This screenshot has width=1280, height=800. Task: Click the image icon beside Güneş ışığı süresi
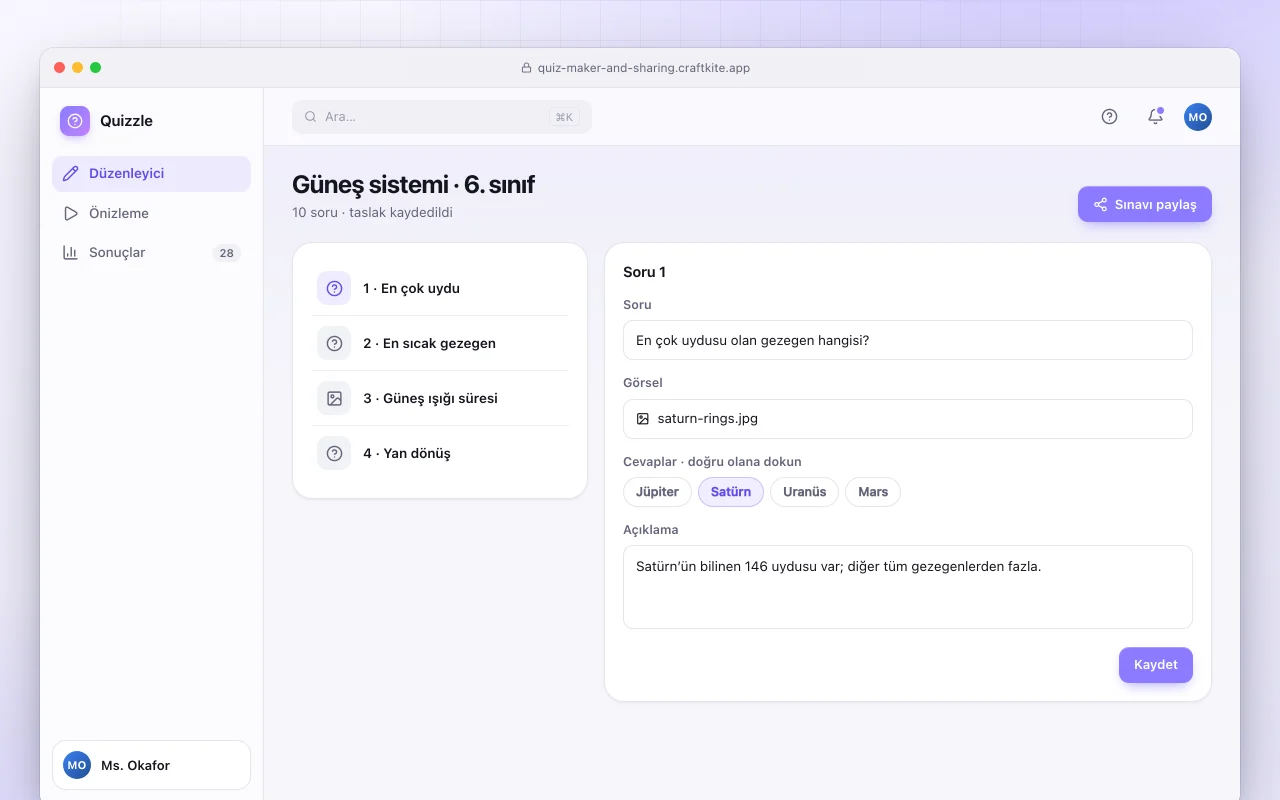click(x=334, y=398)
